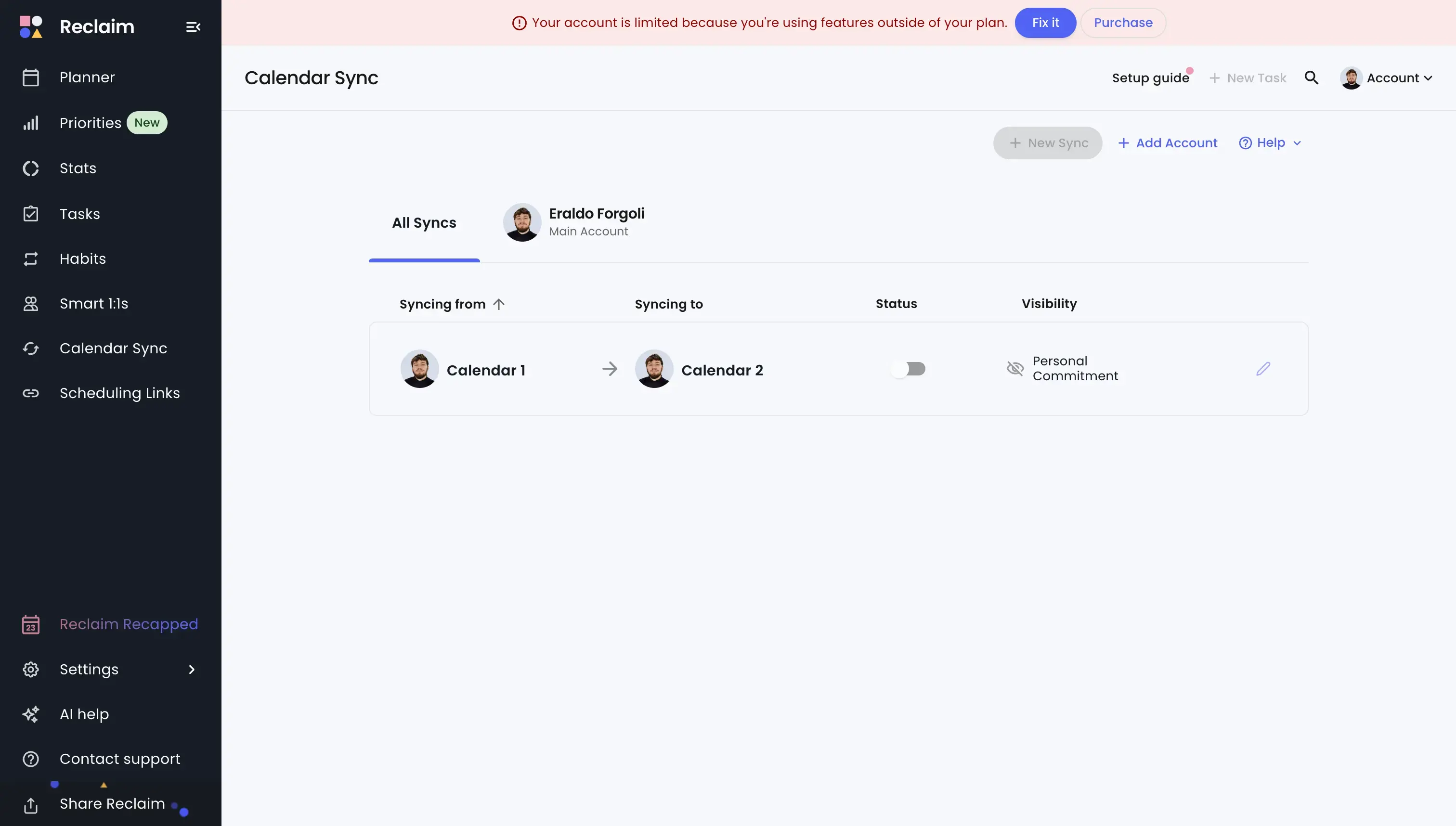Expand the Settings submenu arrow
The image size is (1456, 826).
[x=192, y=668]
